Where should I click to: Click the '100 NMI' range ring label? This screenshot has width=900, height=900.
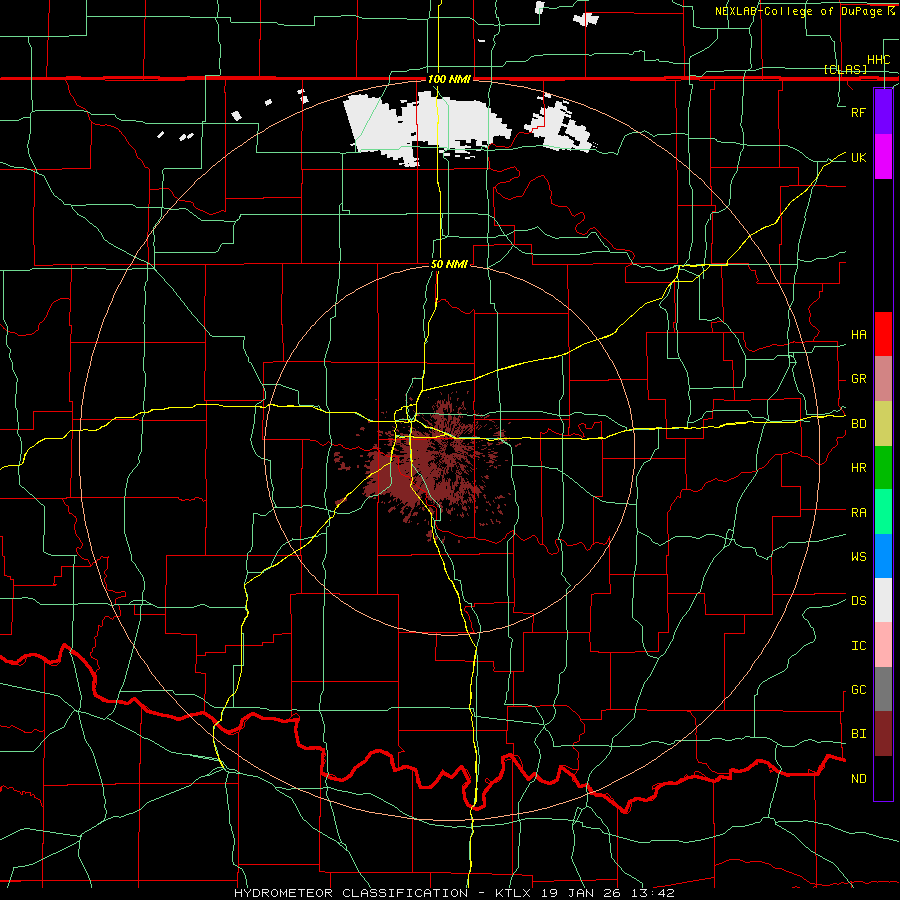(x=449, y=79)
